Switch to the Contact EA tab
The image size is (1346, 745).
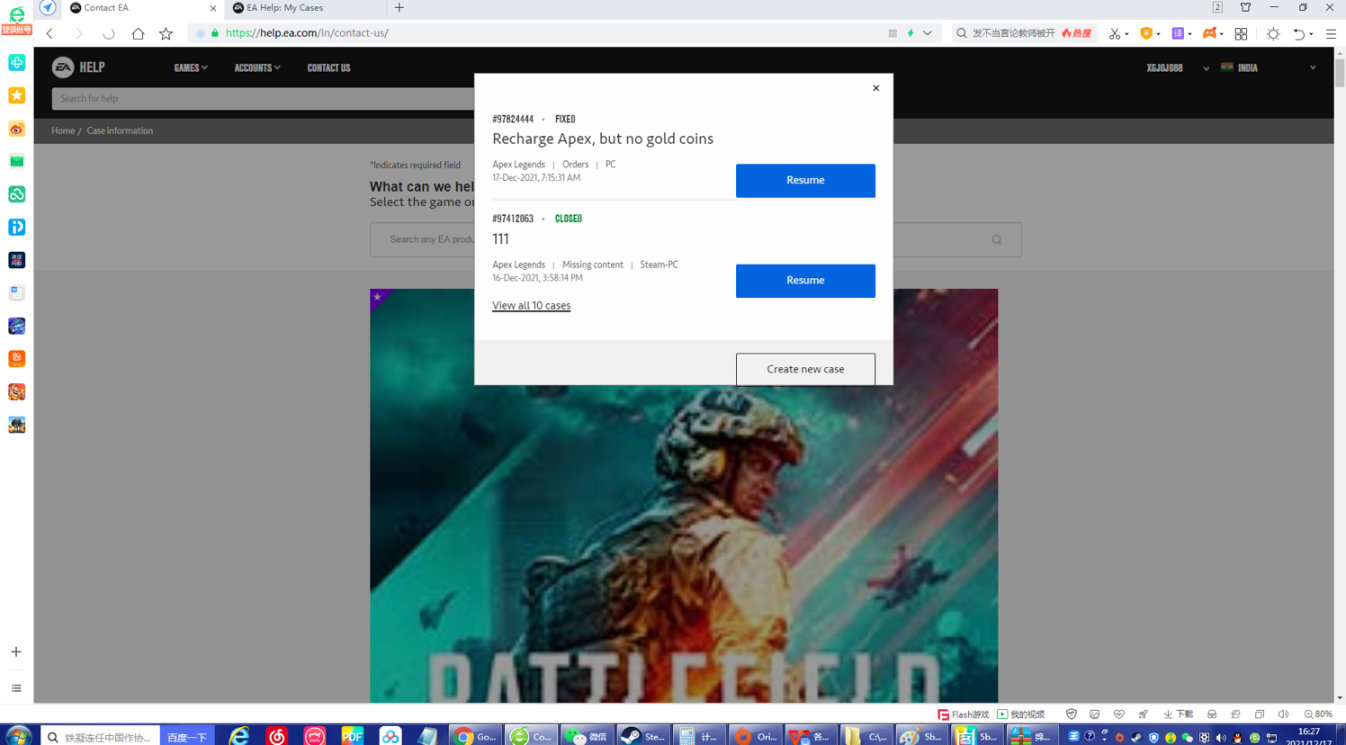click(x=140, y=8)
